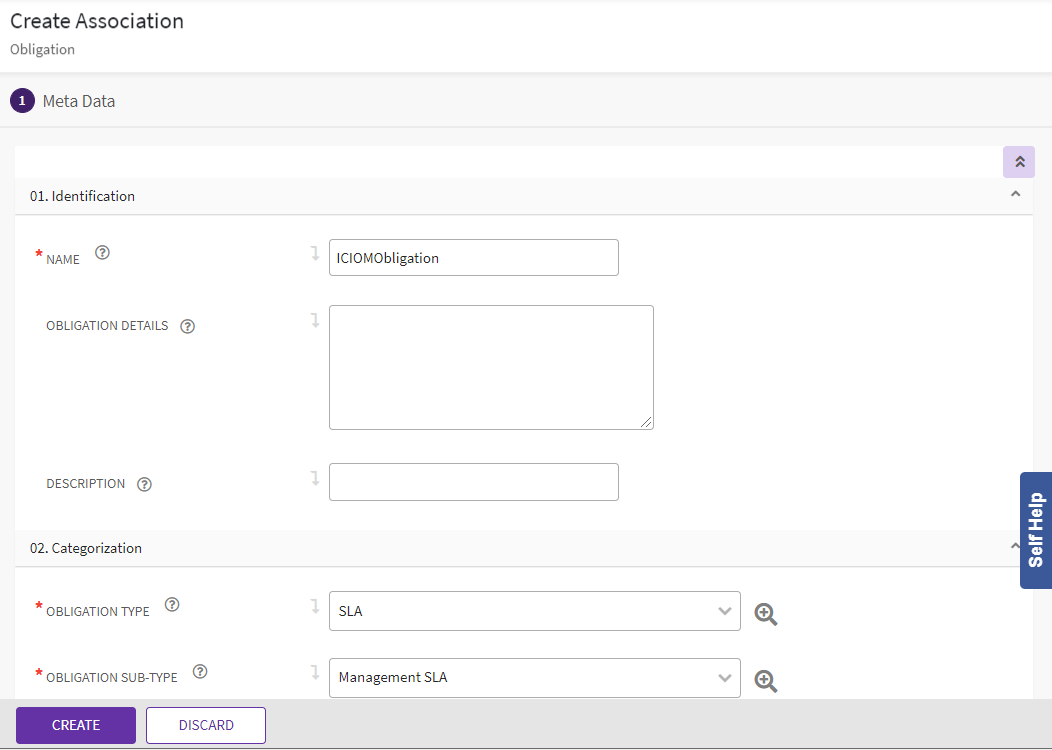Click the DISCARD button

pos(206,725)
